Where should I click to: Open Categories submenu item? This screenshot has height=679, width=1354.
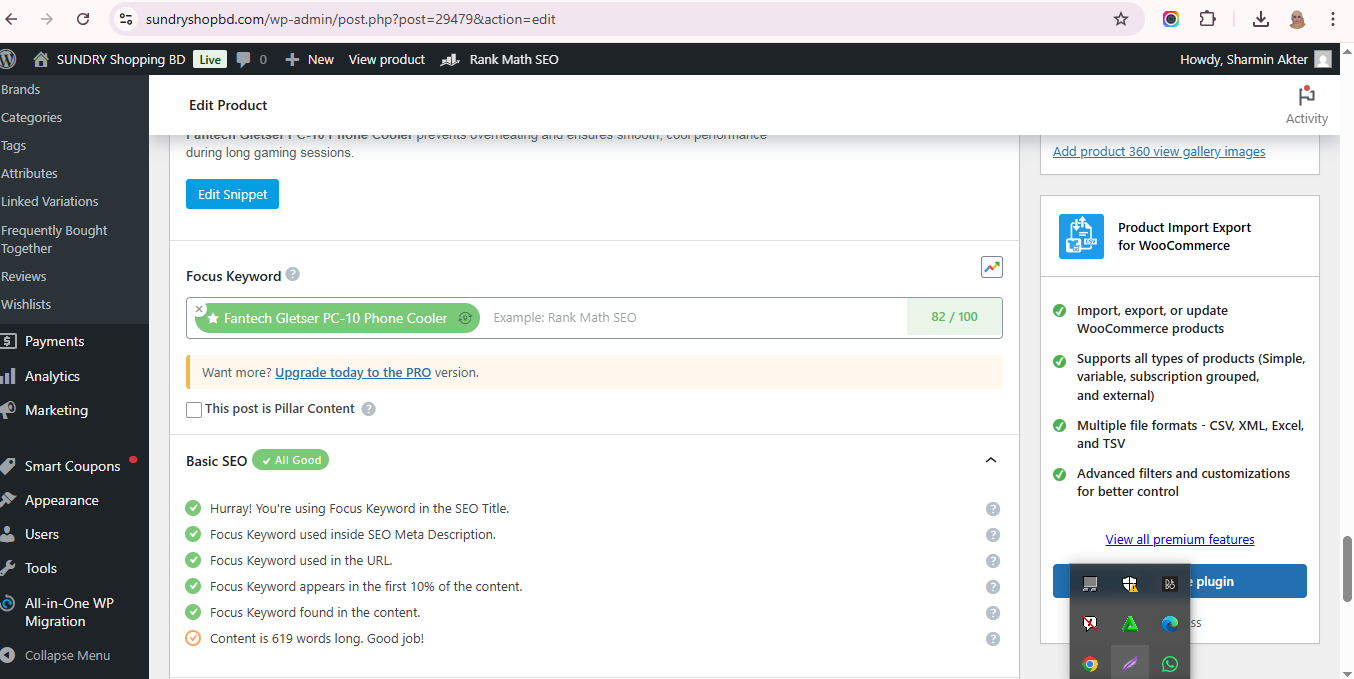[x=32, y=117]
